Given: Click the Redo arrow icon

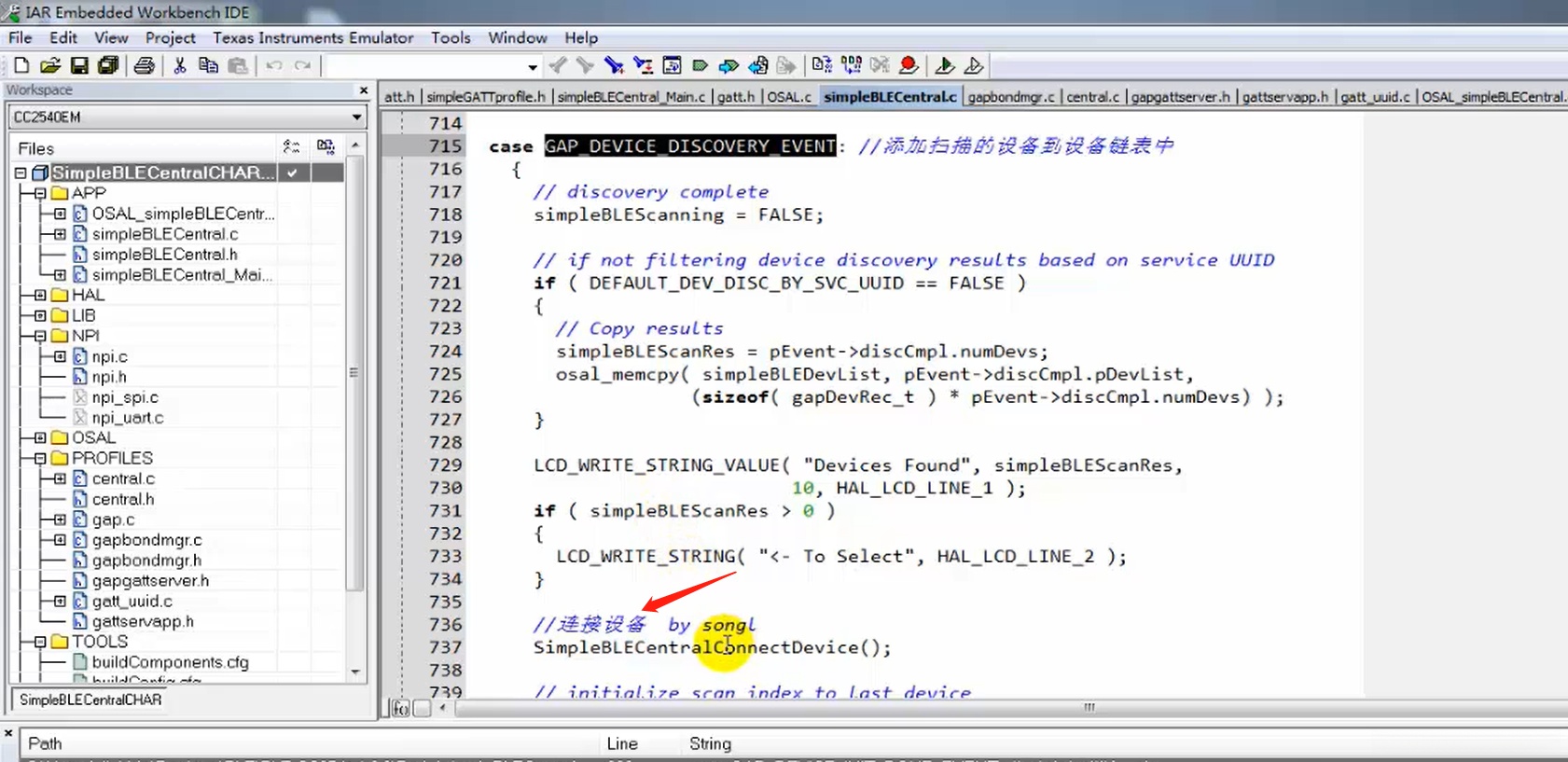Looking at the screenshot, I should coord(302,65).
